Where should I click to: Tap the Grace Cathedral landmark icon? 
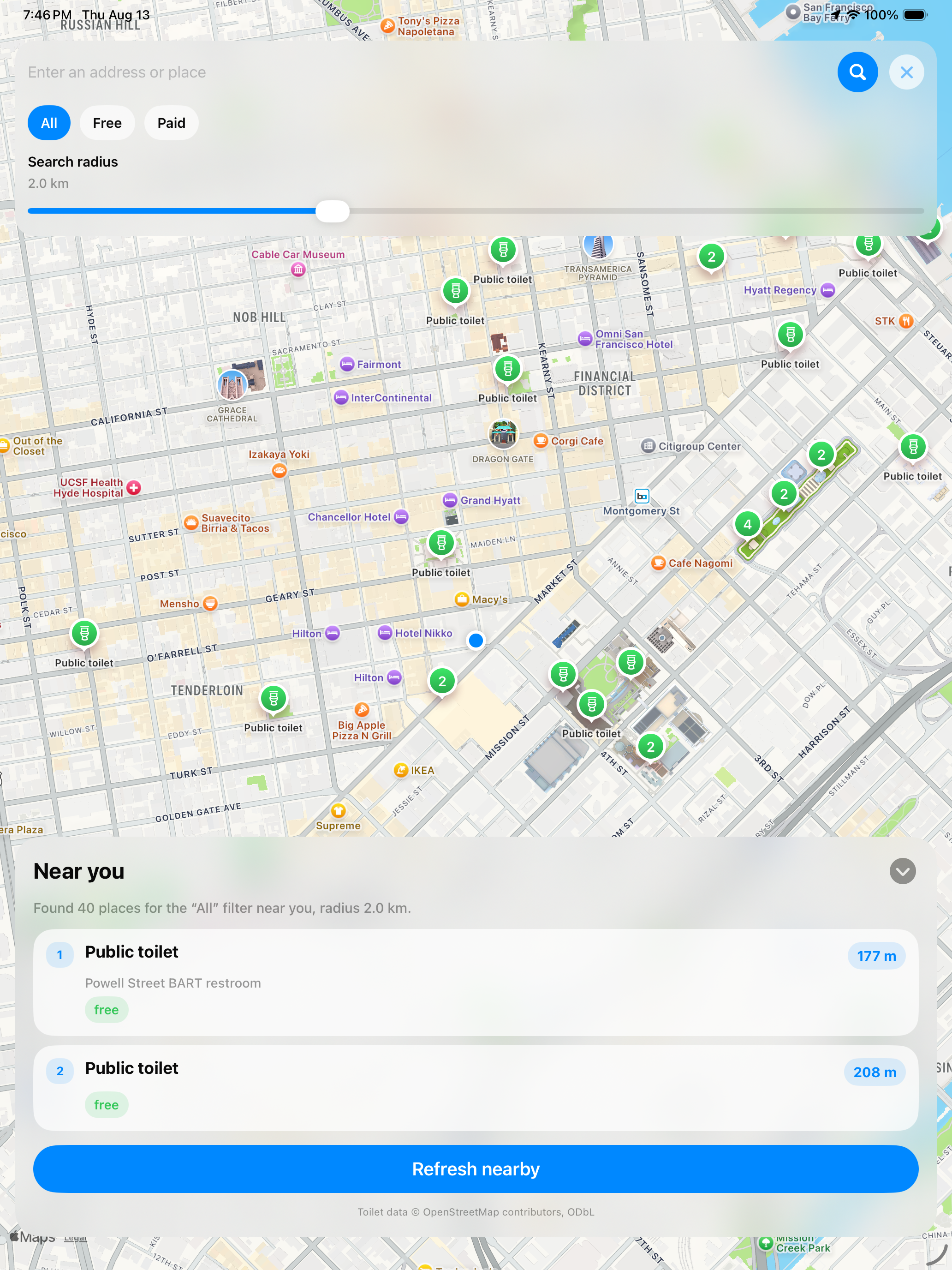pyautogui.click(x=232, y=385)
